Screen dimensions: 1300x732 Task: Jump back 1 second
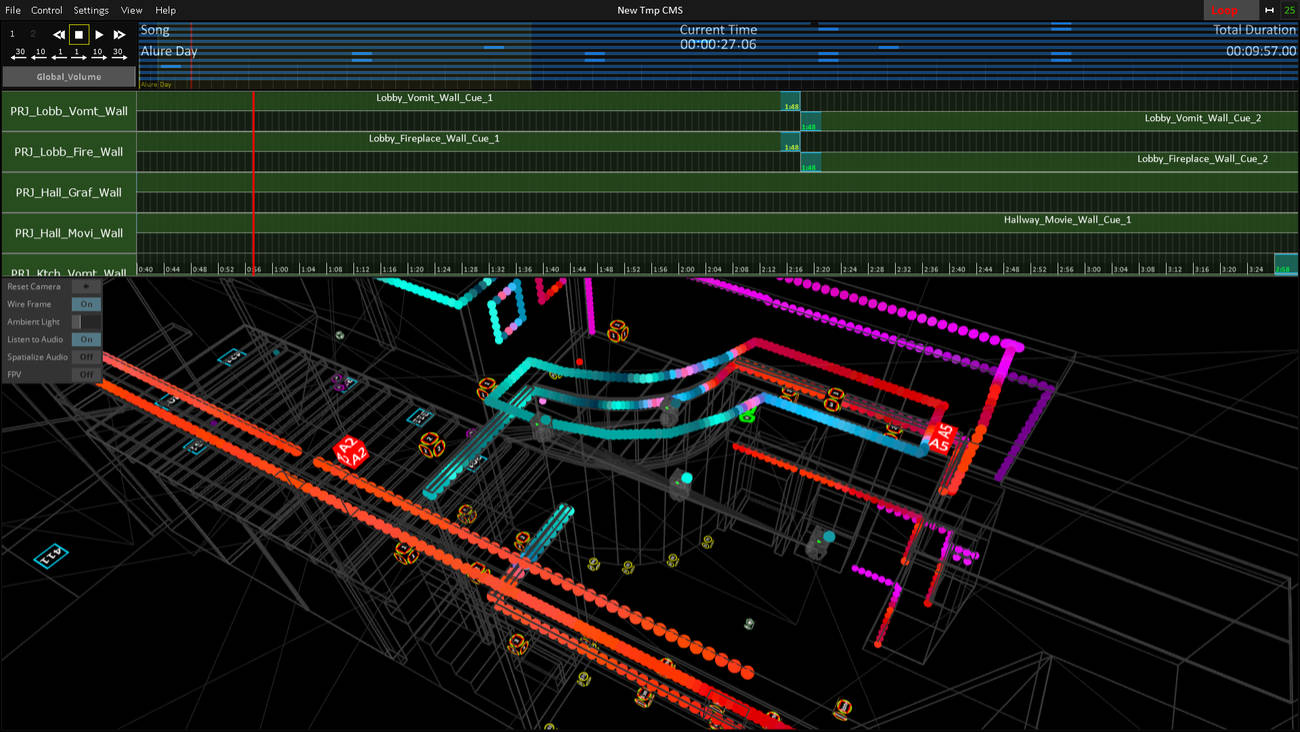click(x=59, y=54)
